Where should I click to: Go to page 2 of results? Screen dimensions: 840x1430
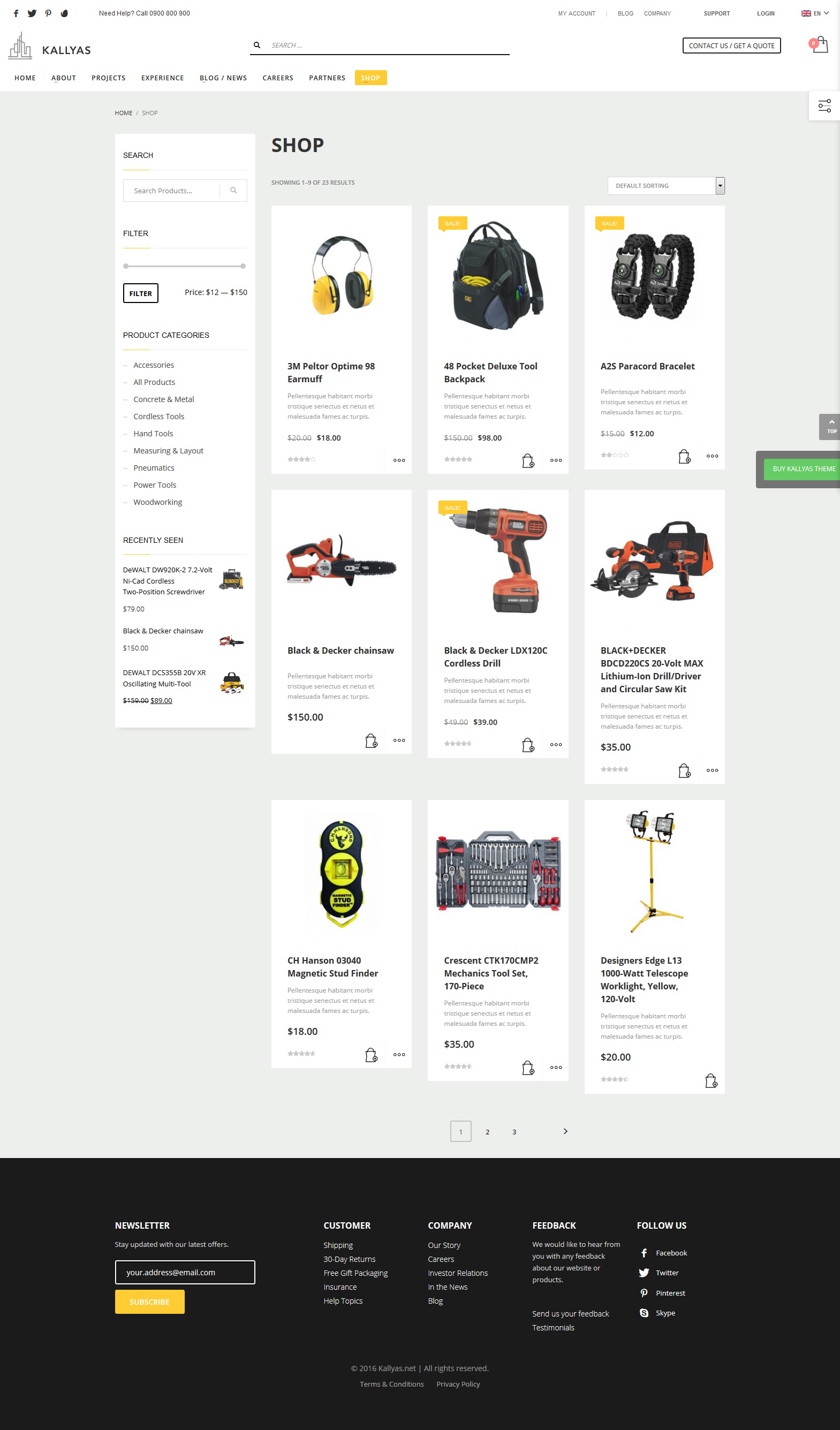point(488,1132)
